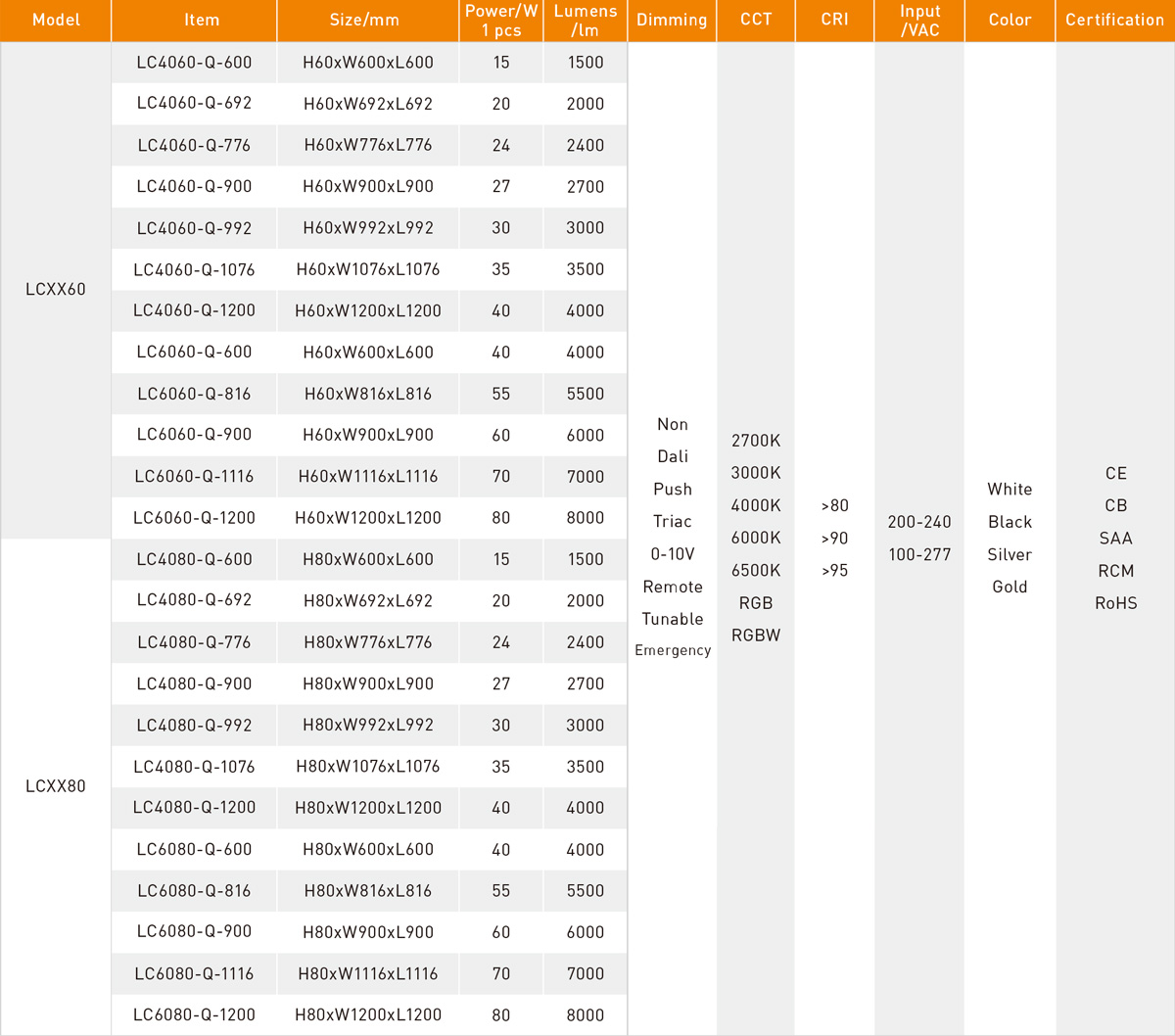
Task: Click the 'CRI' column header
Action: [835, 21]
